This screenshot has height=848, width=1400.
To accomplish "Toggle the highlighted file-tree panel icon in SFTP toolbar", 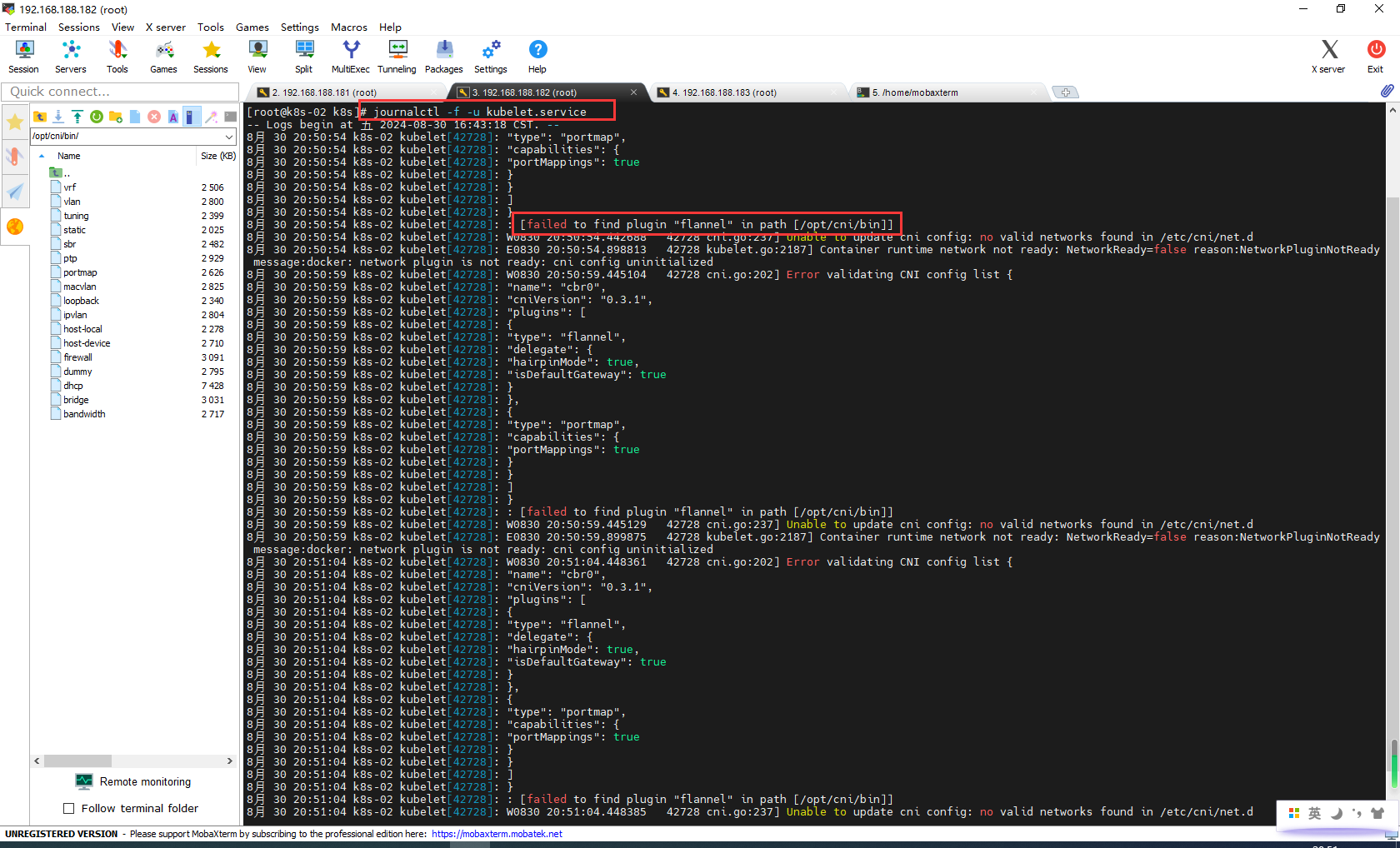I will pos(191,117).
